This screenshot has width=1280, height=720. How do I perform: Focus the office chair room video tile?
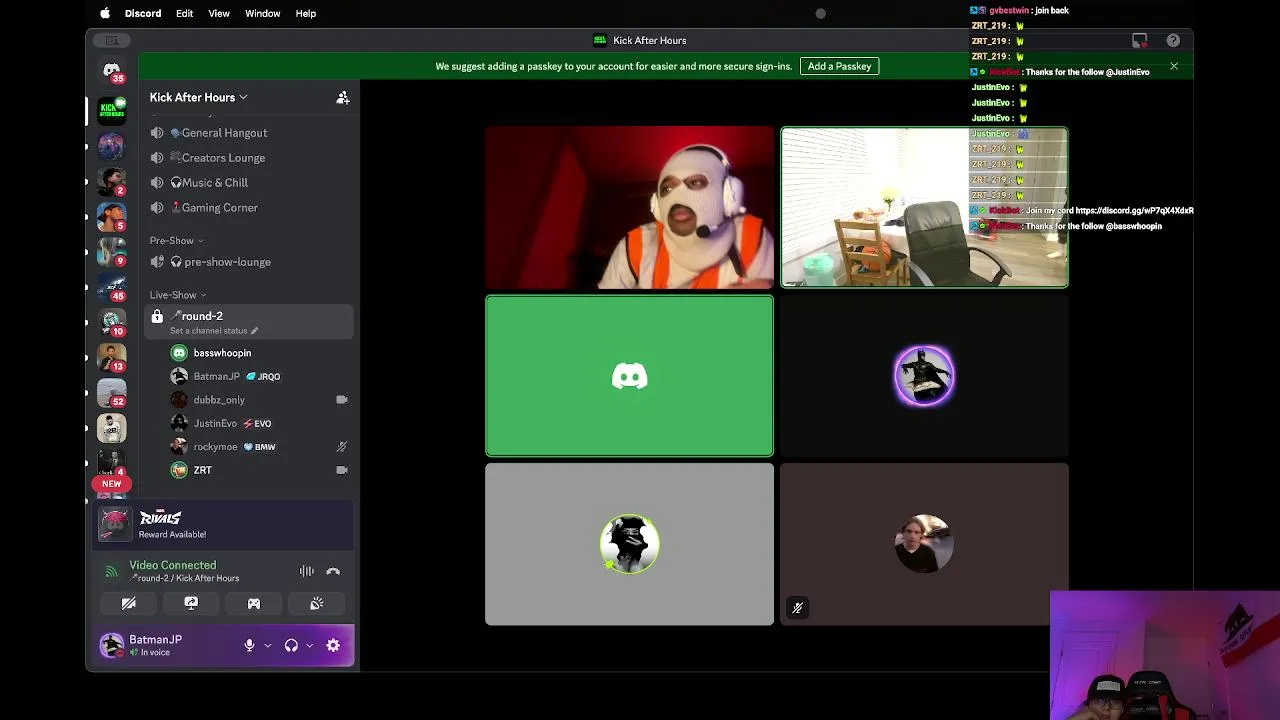click(x=924, y=208)
